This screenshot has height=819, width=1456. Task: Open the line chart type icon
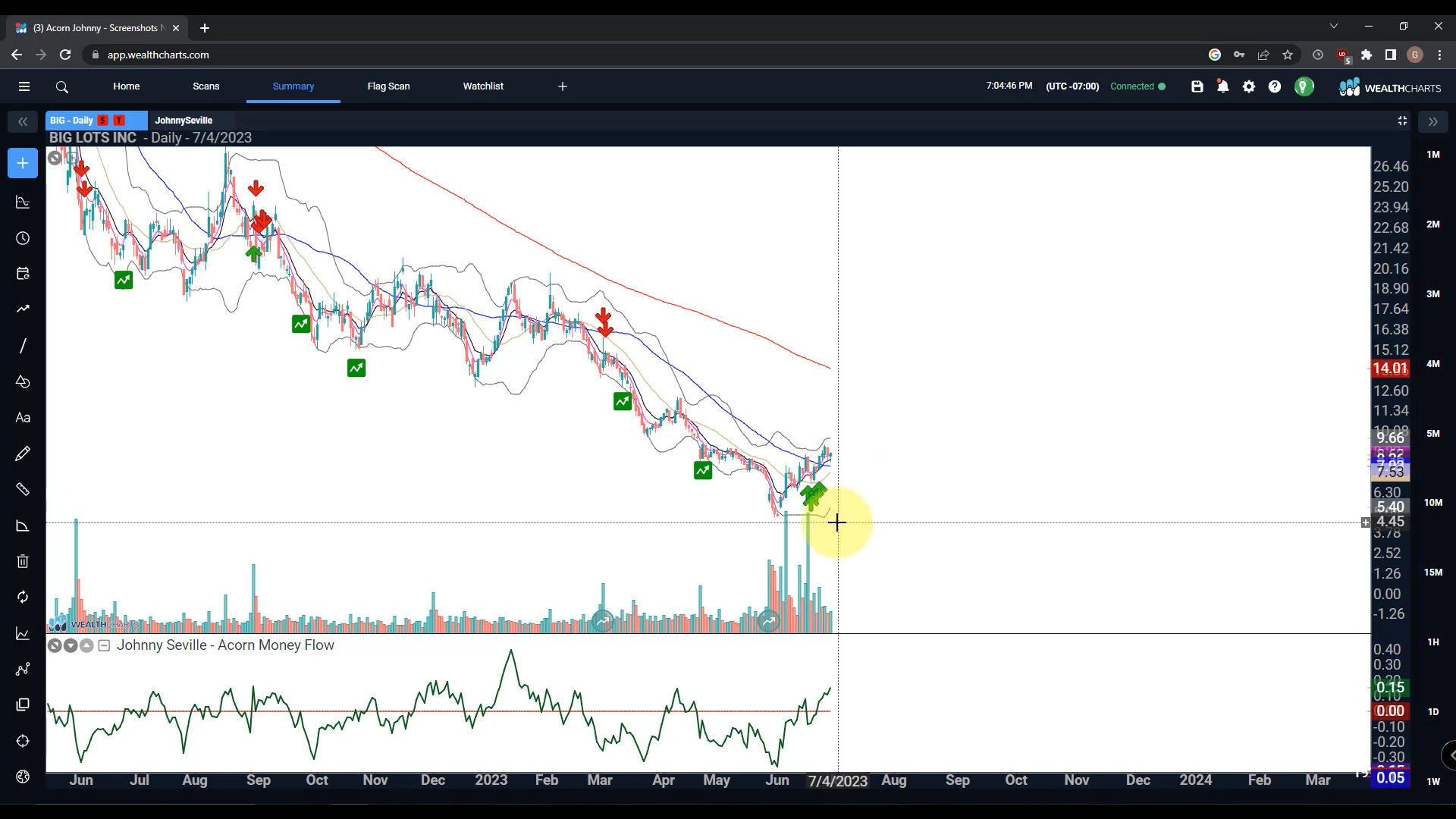(23, 633)
